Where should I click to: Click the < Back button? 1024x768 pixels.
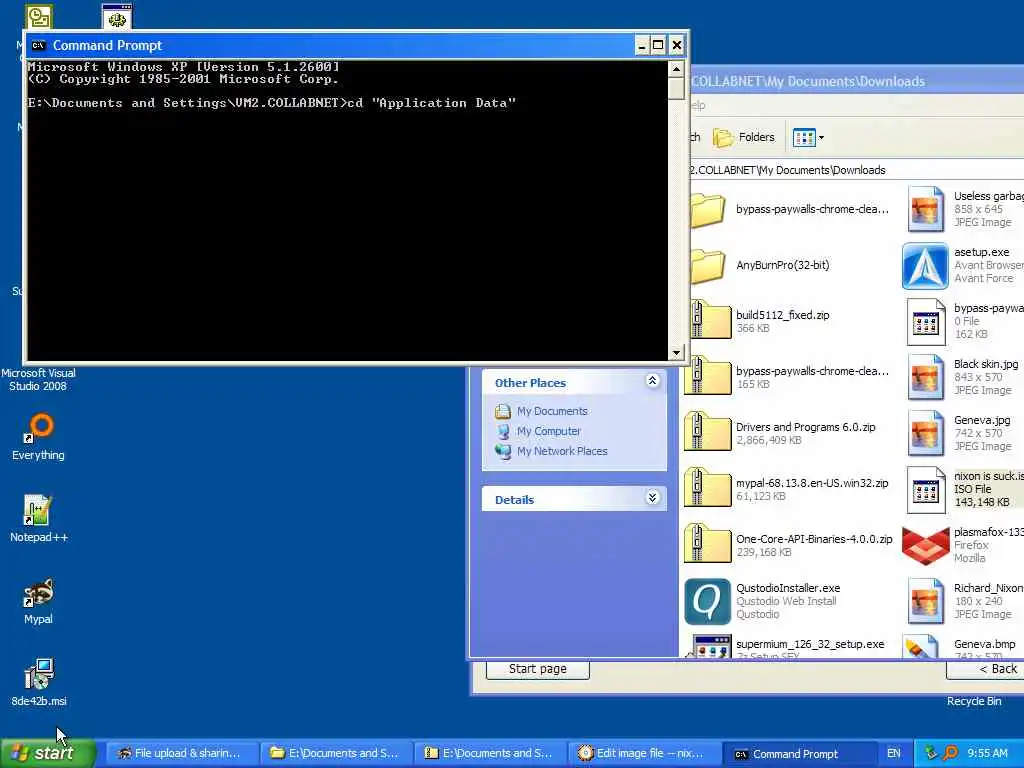click(986, 669)
